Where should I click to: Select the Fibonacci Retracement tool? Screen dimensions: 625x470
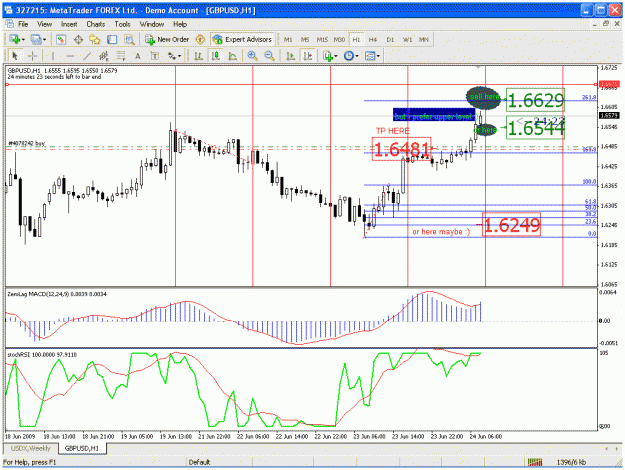coord(121,56)
